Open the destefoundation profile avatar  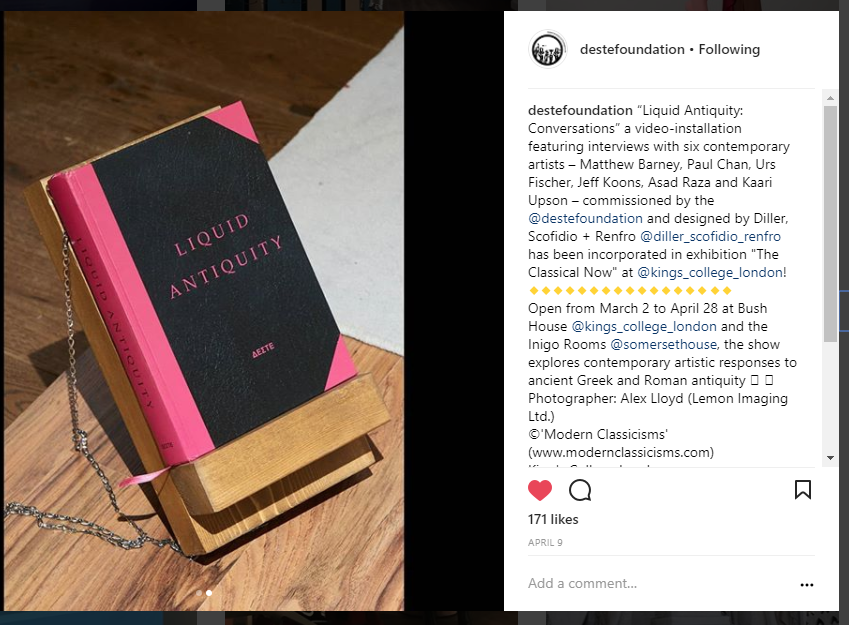[x=547, y=49]
